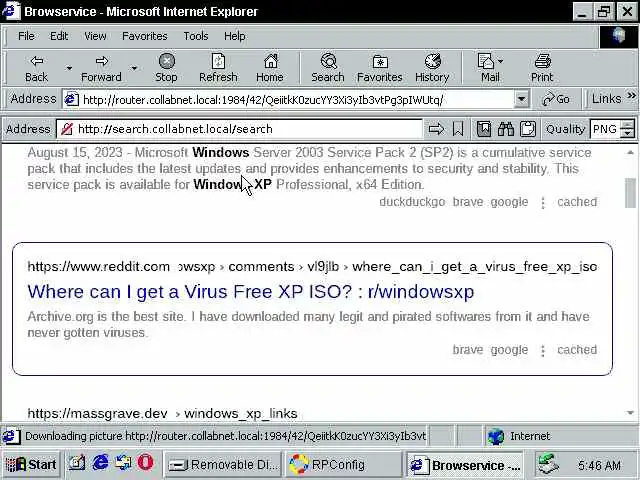The image size is (640, 480).
Task: Open the View menu
Action: coord(95,36)
